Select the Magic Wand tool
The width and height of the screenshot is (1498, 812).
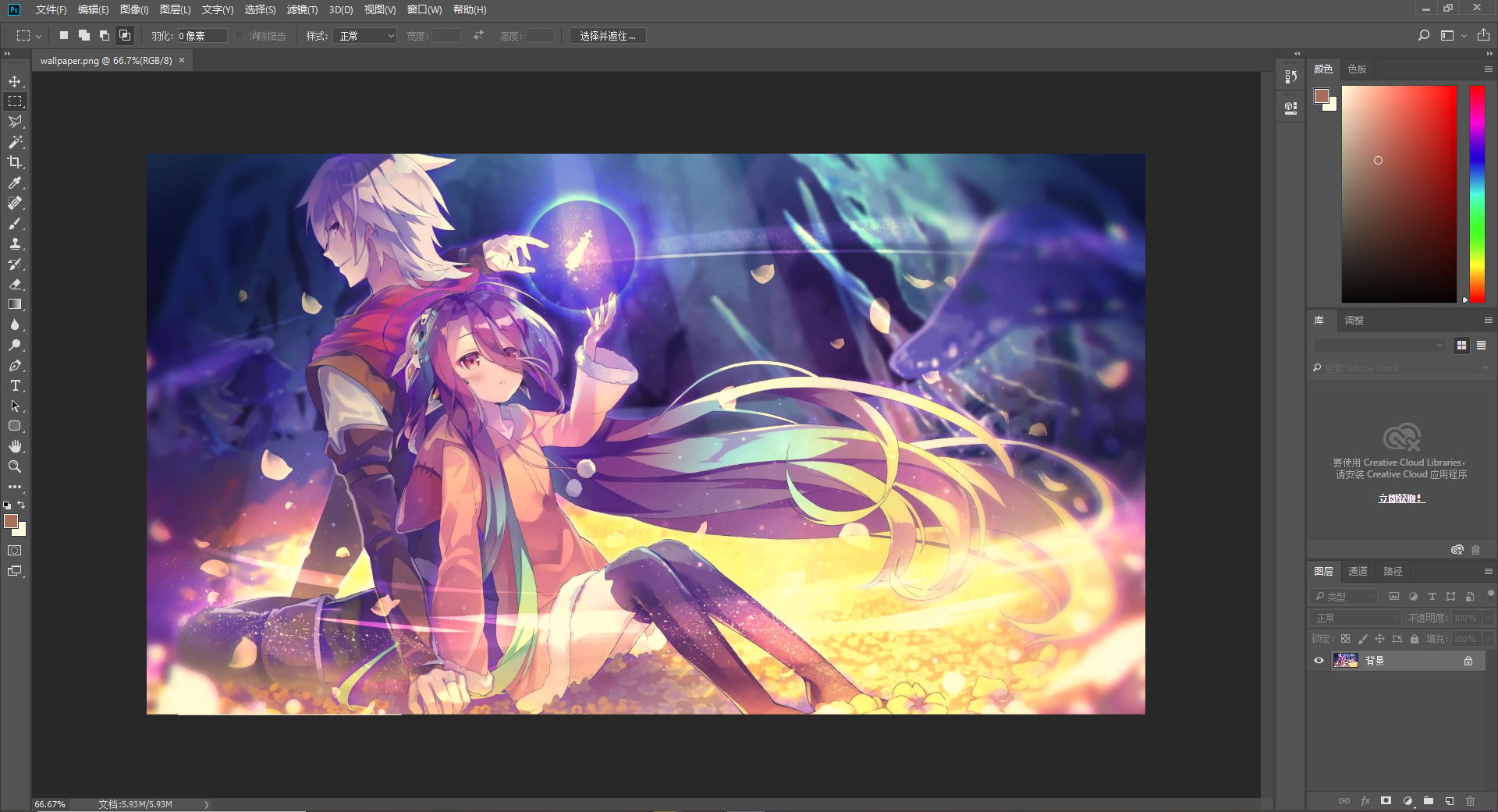(x=15, y=142)
